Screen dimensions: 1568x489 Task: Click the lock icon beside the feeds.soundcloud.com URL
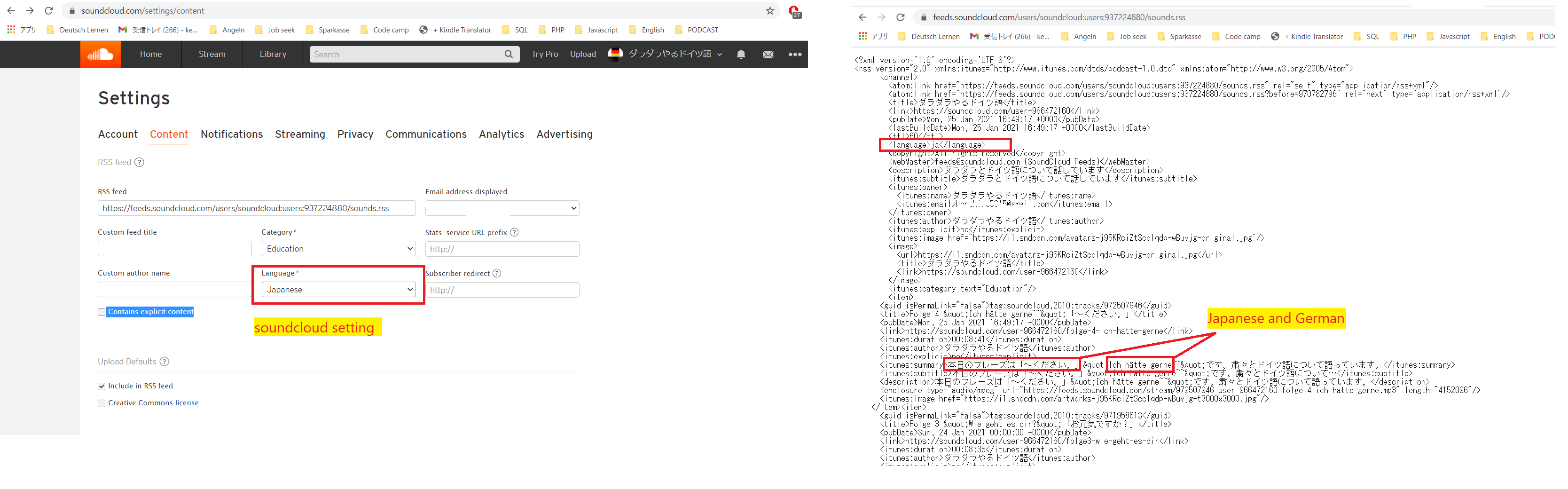[924, 18]
